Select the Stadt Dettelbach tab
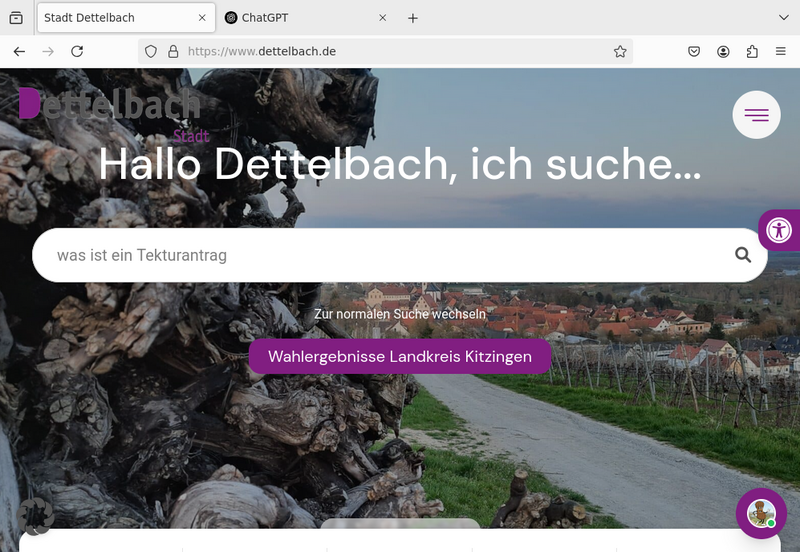The image size is (800, 552). pos(126,18)
